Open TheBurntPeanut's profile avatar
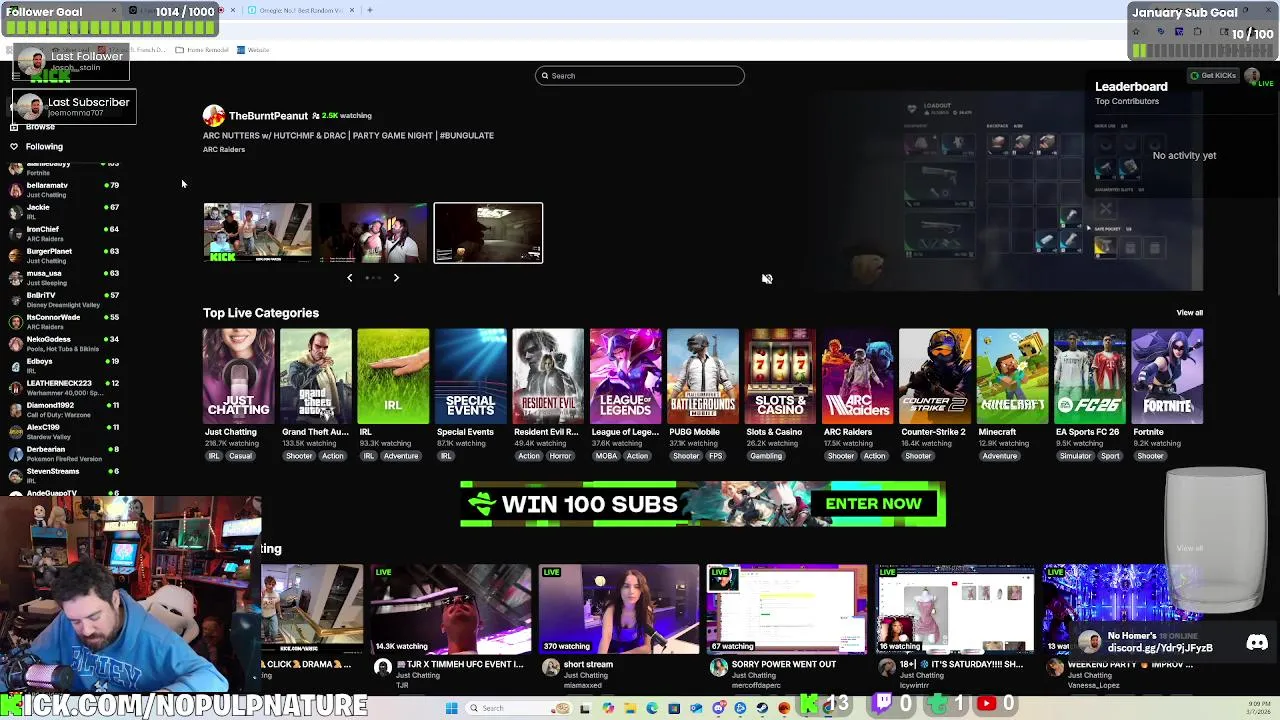 (213, 116)
